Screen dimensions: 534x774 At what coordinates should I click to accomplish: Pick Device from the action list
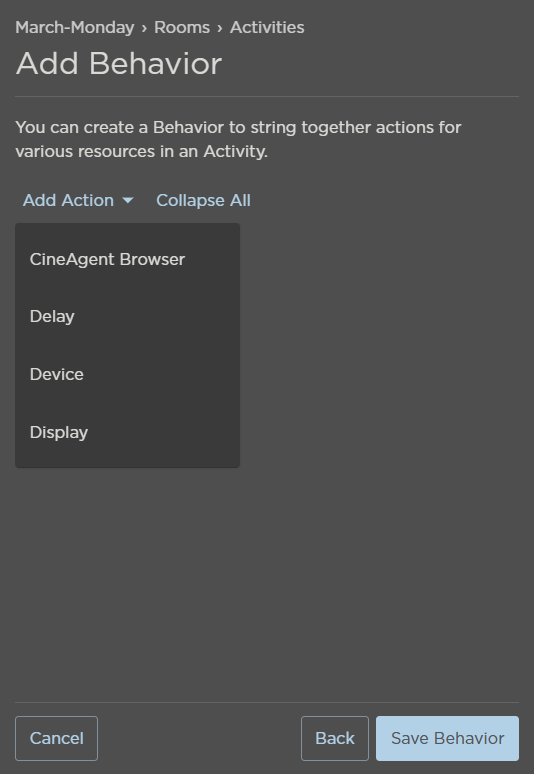coord(127,374)
